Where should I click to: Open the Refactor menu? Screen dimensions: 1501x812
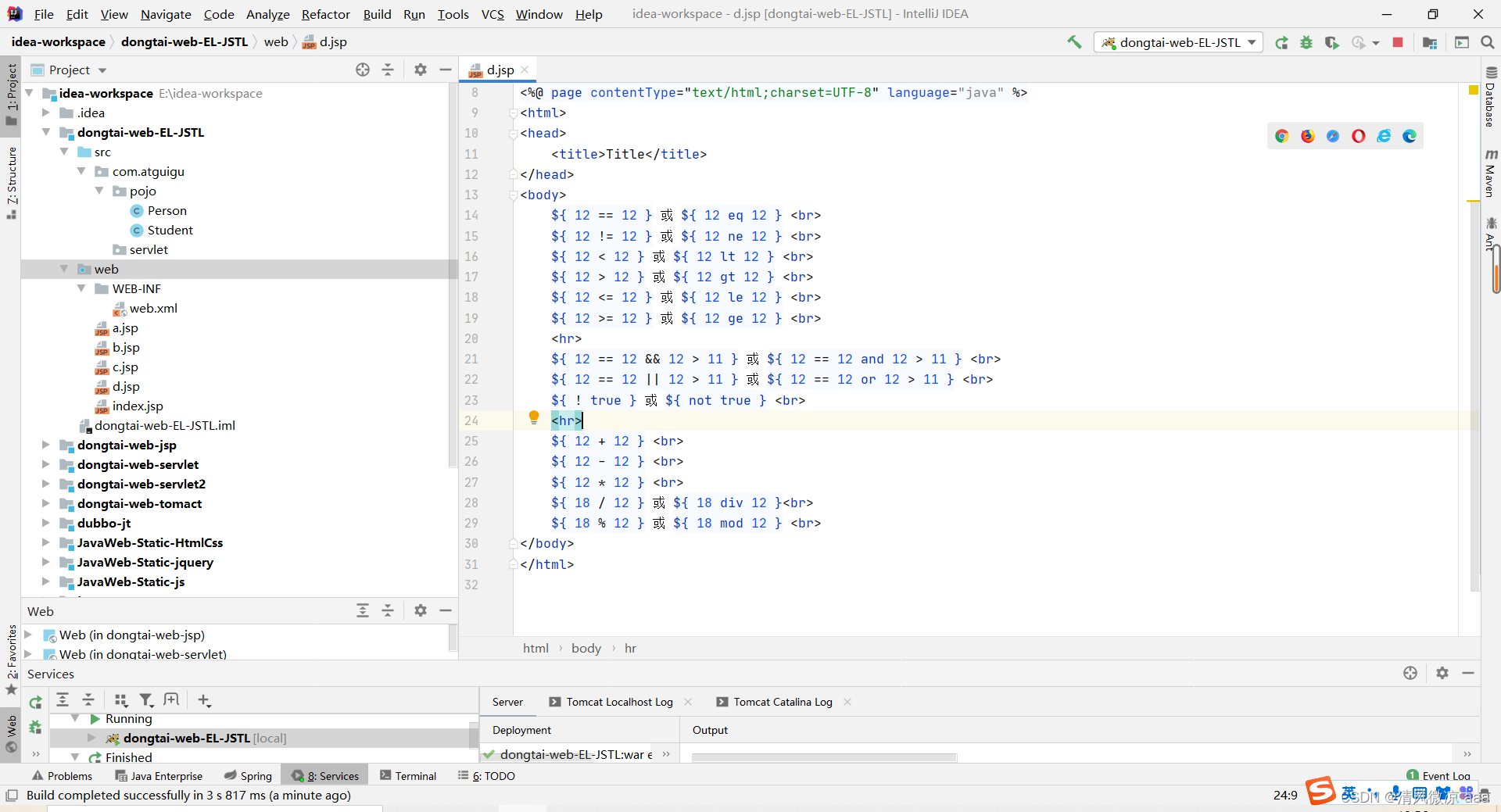pyautogui.click(x=326, y=14)
